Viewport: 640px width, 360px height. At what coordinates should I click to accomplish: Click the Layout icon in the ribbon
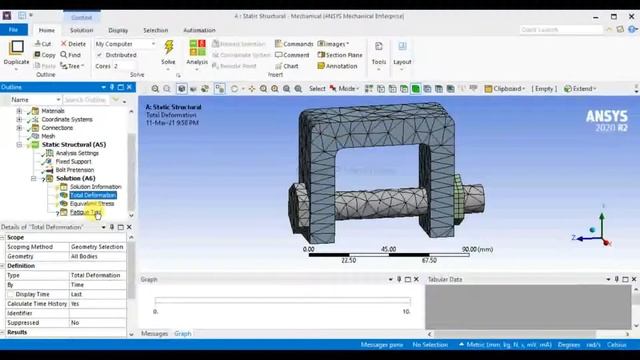click(x=402, y=47)
